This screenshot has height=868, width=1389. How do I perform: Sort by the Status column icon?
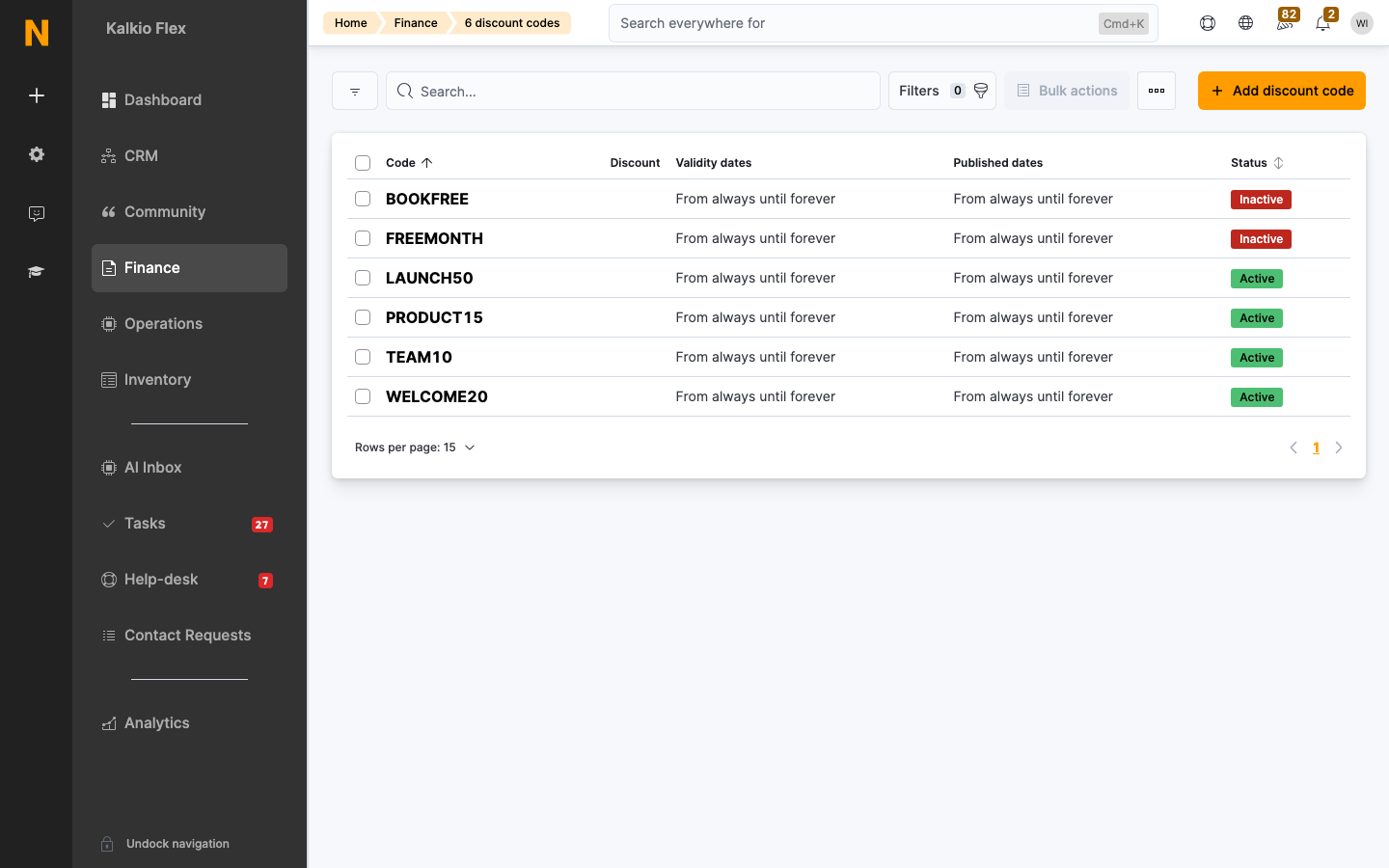click(x=1279, y=163)
